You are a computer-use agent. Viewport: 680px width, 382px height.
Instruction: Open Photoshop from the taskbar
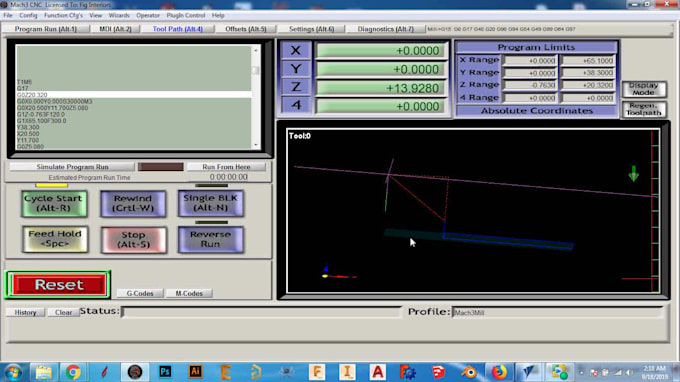point(165,372)
